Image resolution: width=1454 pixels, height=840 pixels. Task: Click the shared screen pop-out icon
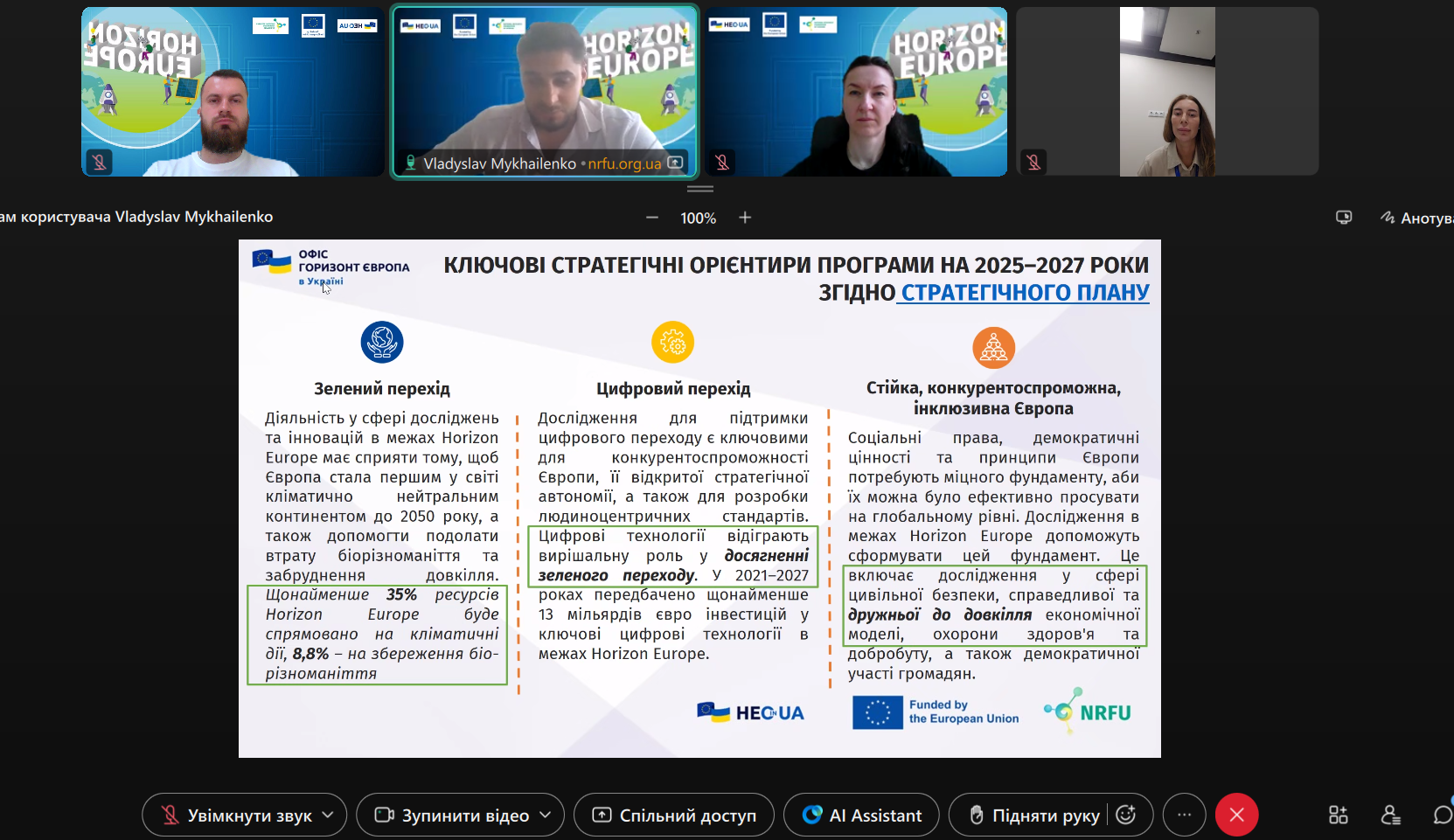coord(1344,218)
